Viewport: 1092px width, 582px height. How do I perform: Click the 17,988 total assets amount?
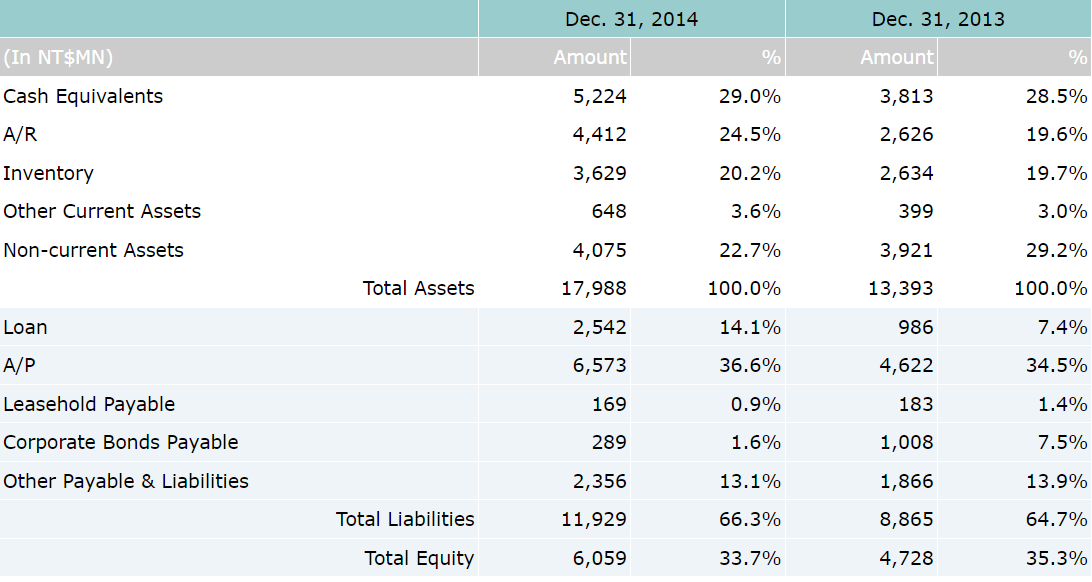(599, 289)
